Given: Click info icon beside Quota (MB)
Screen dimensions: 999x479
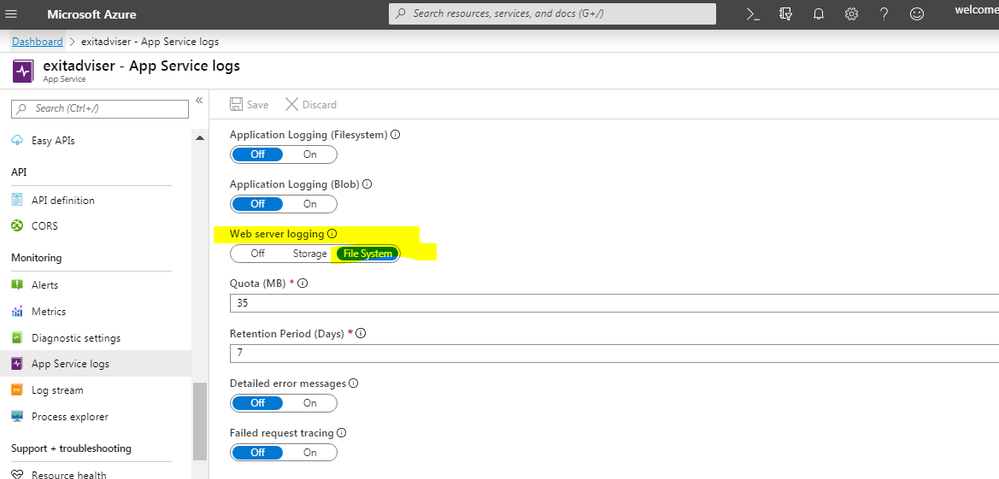Looking at the screenshot, I should click(303, 283).
